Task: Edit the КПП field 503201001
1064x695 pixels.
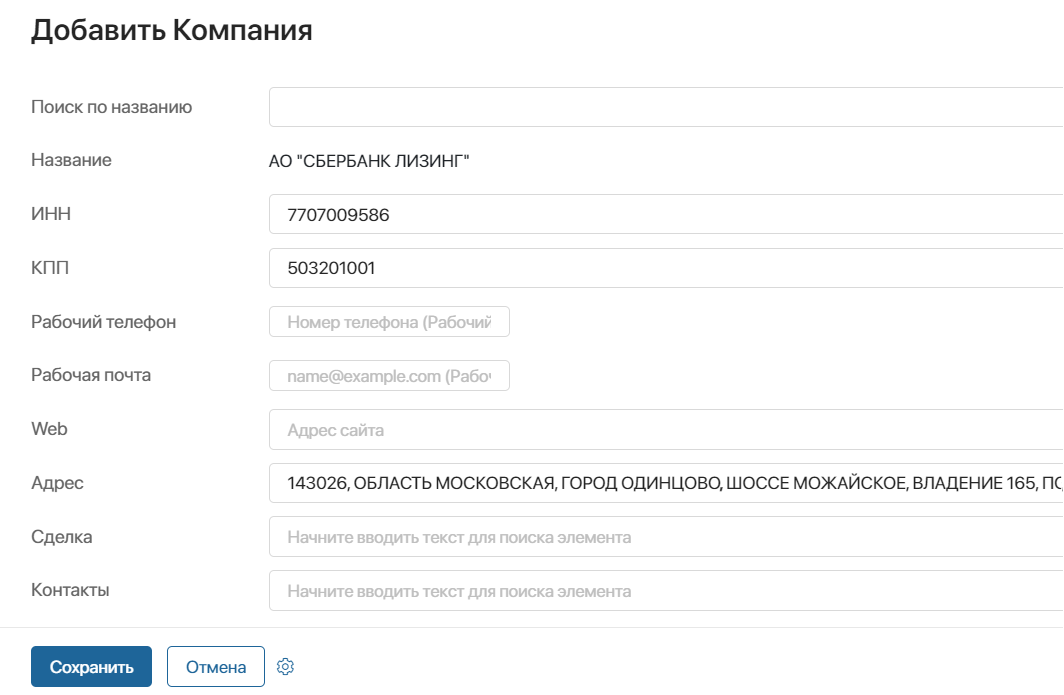Action: (x=666, y=268)
